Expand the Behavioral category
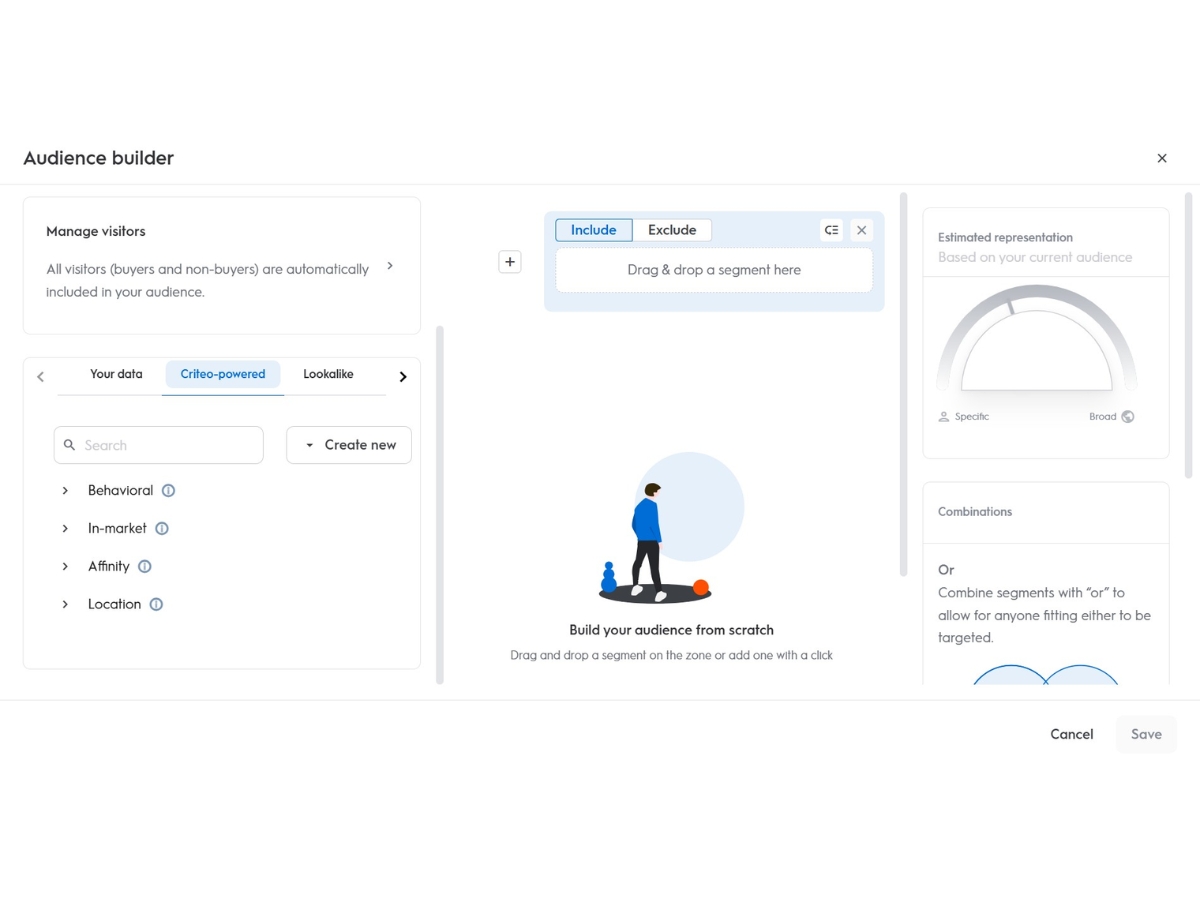The width and height of the screenshot is (1200, 900). [x=65, y=491]
